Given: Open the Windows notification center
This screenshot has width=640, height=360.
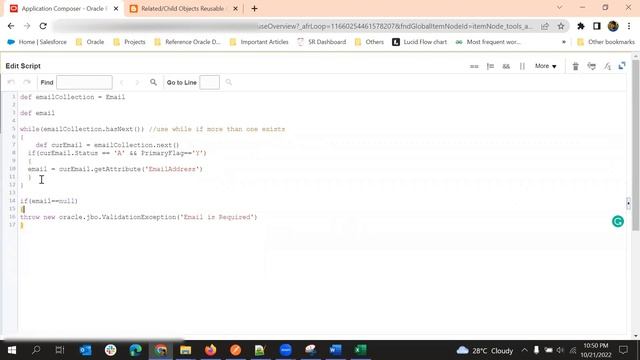Looking at the screenshot, I should click(623, 350).
